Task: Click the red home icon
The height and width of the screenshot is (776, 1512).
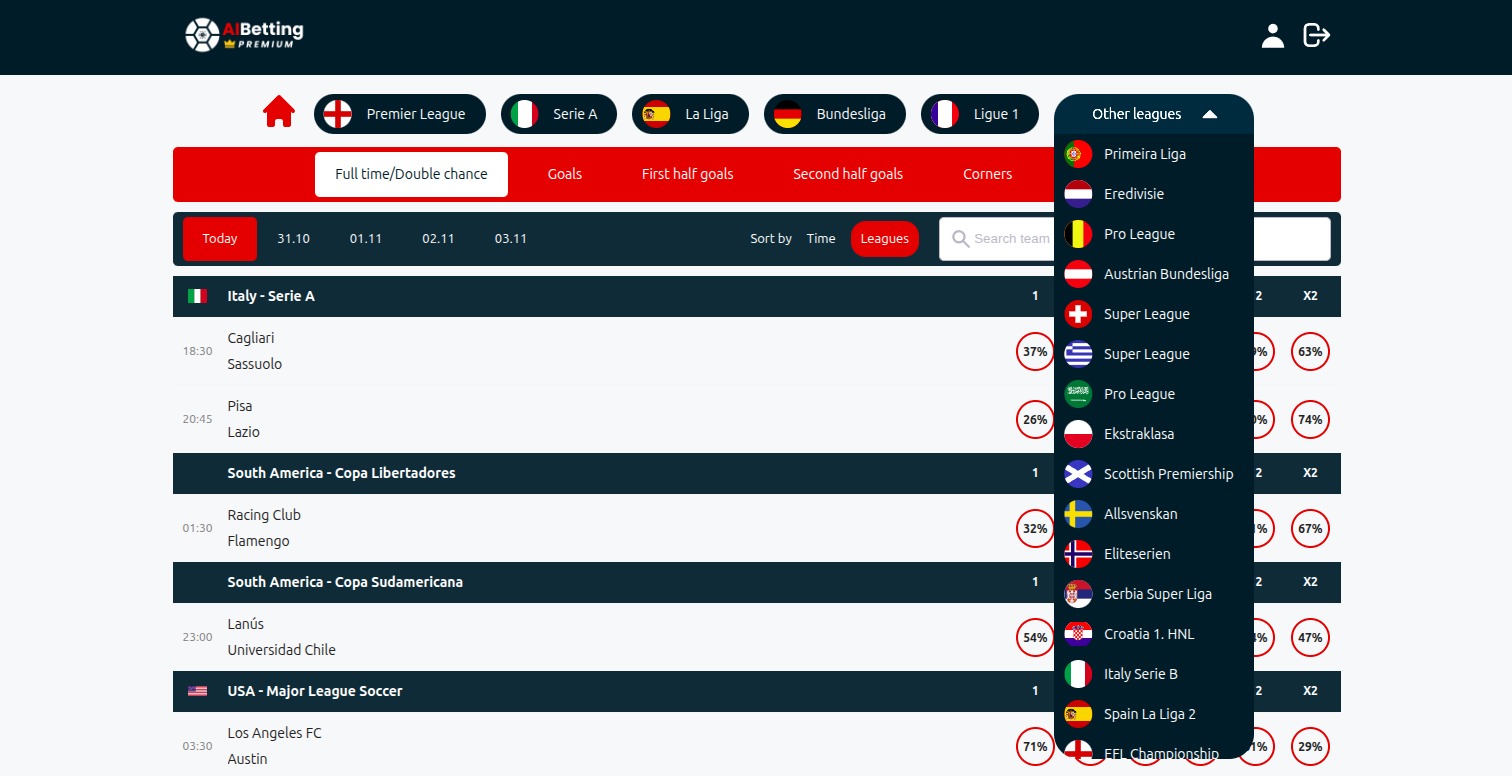Action: (x=279, y=112)
